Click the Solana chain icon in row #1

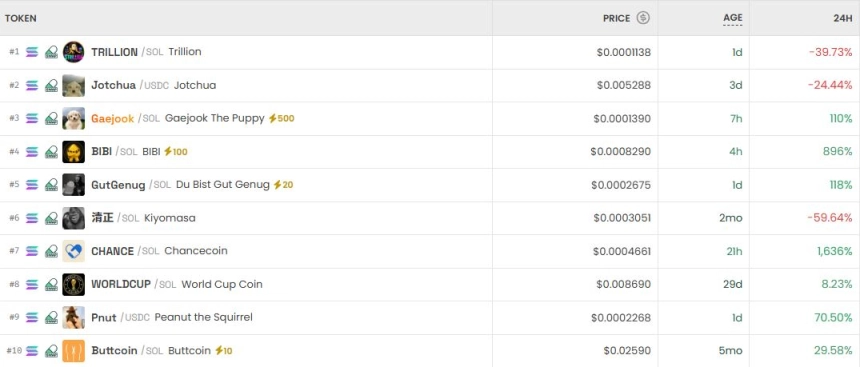[x=32, y=52]
